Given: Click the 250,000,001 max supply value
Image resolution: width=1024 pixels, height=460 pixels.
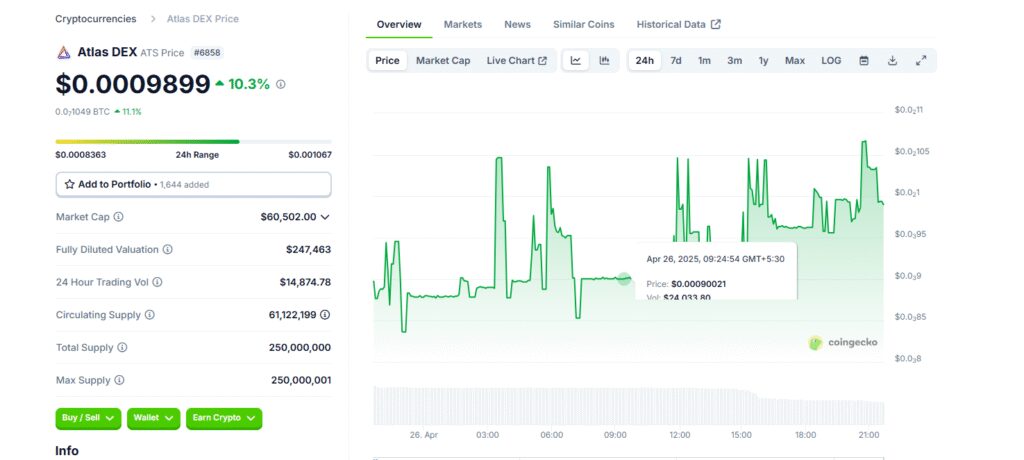Looking at the screenshot, I should pyautogui.click(x=301, y=380).
